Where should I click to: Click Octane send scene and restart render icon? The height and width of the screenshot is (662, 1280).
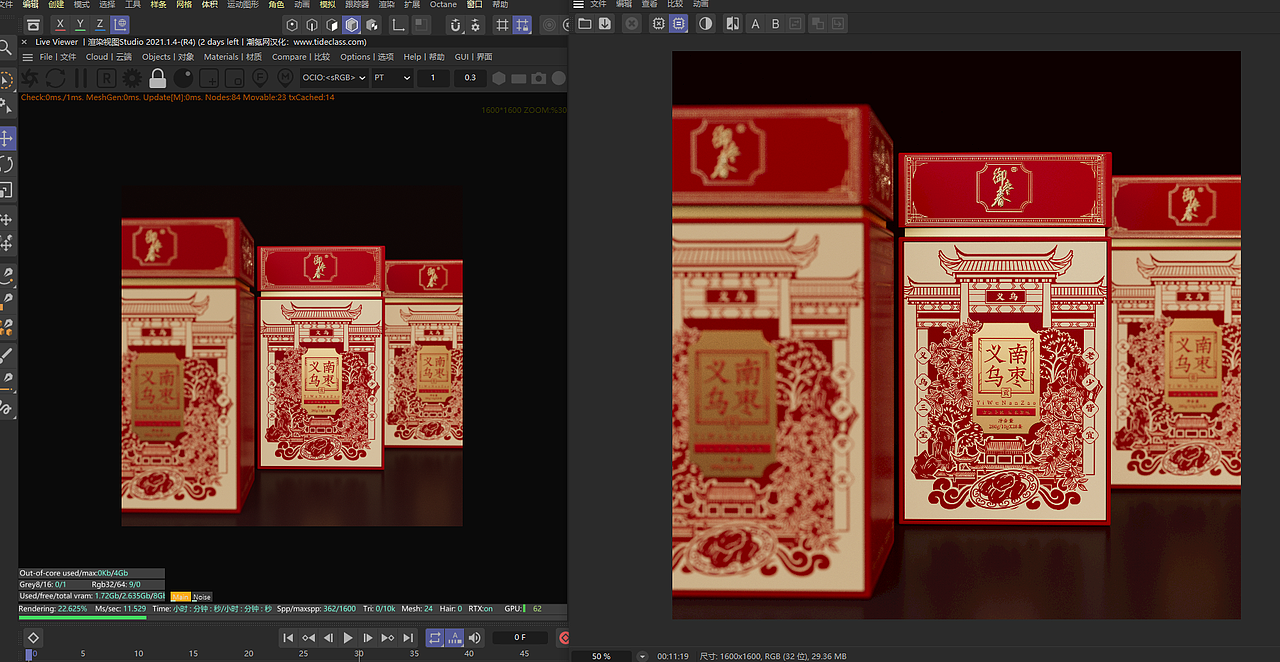click(x=30, y=77)
